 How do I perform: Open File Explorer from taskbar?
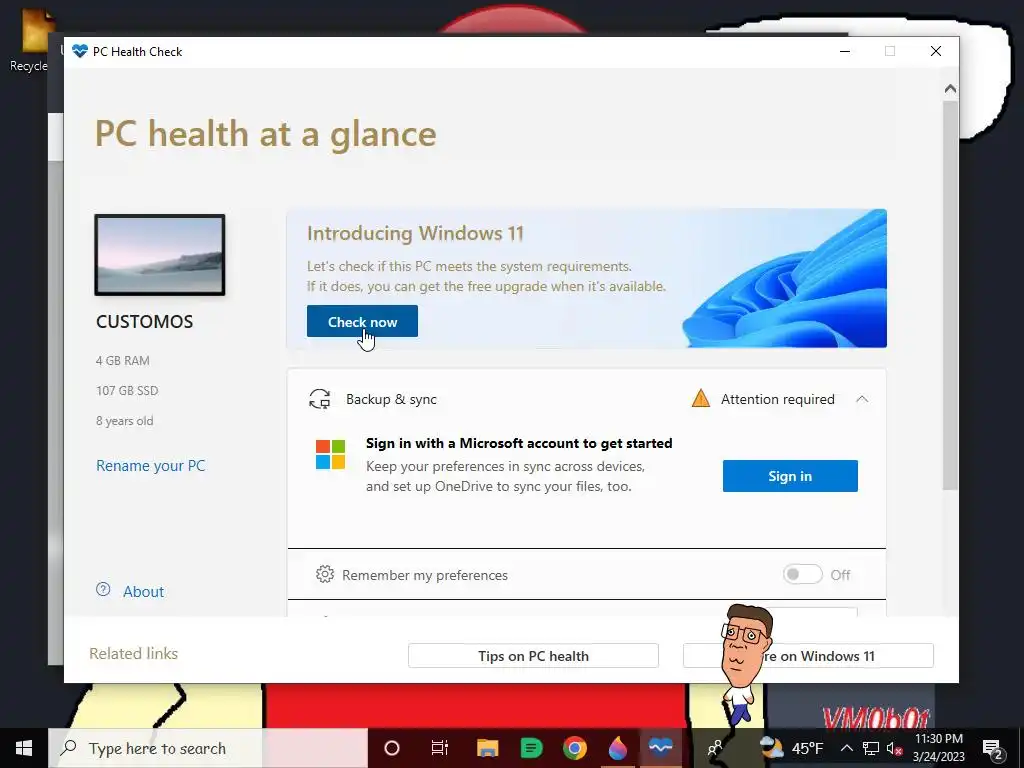tap(487, 748)
